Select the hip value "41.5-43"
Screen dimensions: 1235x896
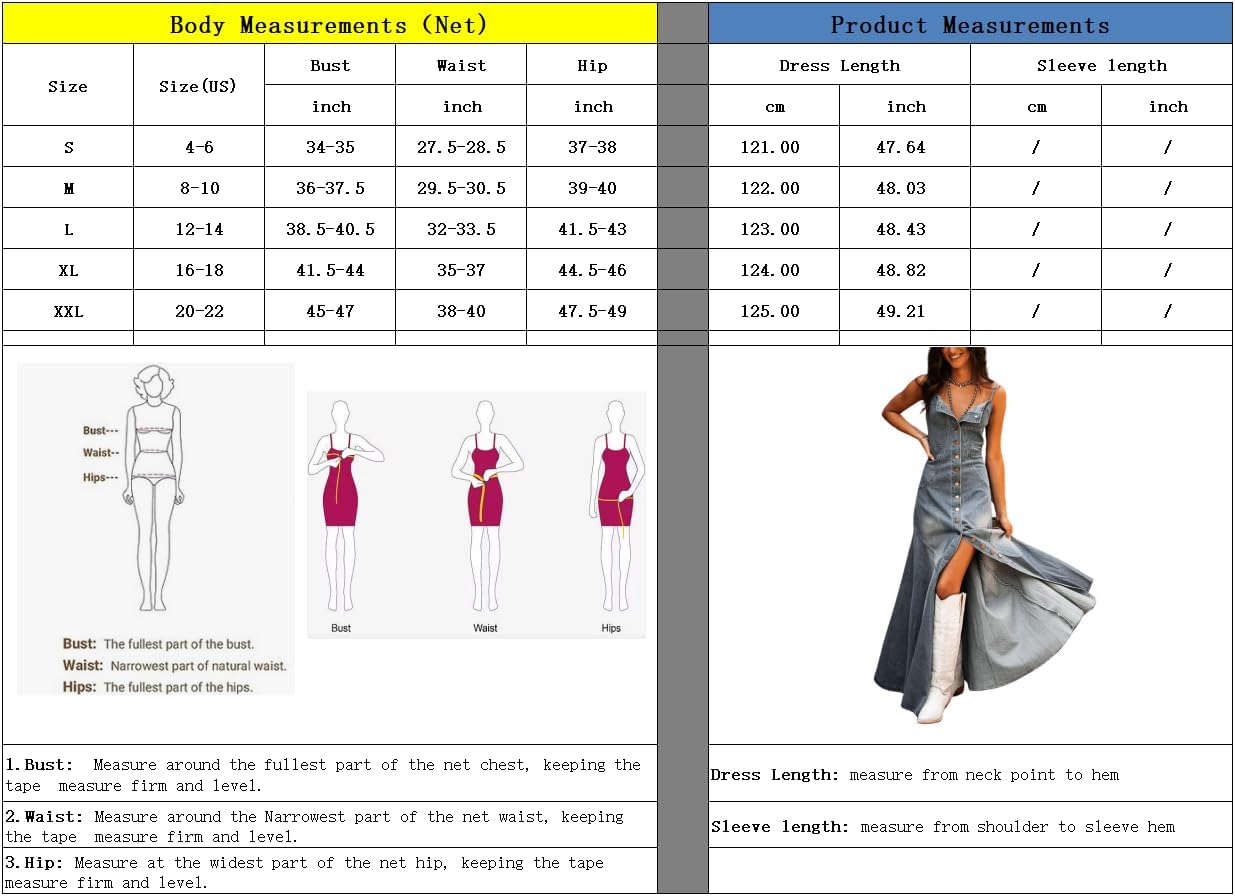(592, 229)
